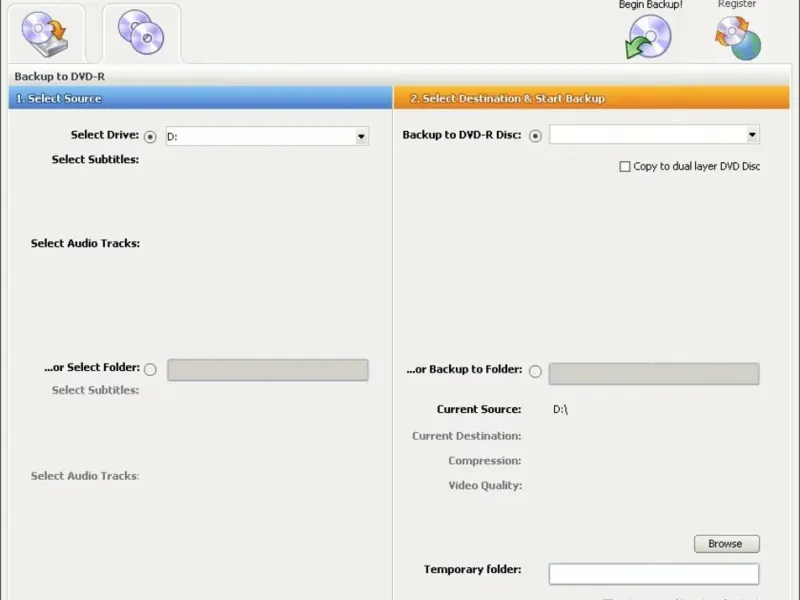Screen dimensions: 800x600
Task: Choose the or Backup to Folder radio
Action: [x=535, y=371]
